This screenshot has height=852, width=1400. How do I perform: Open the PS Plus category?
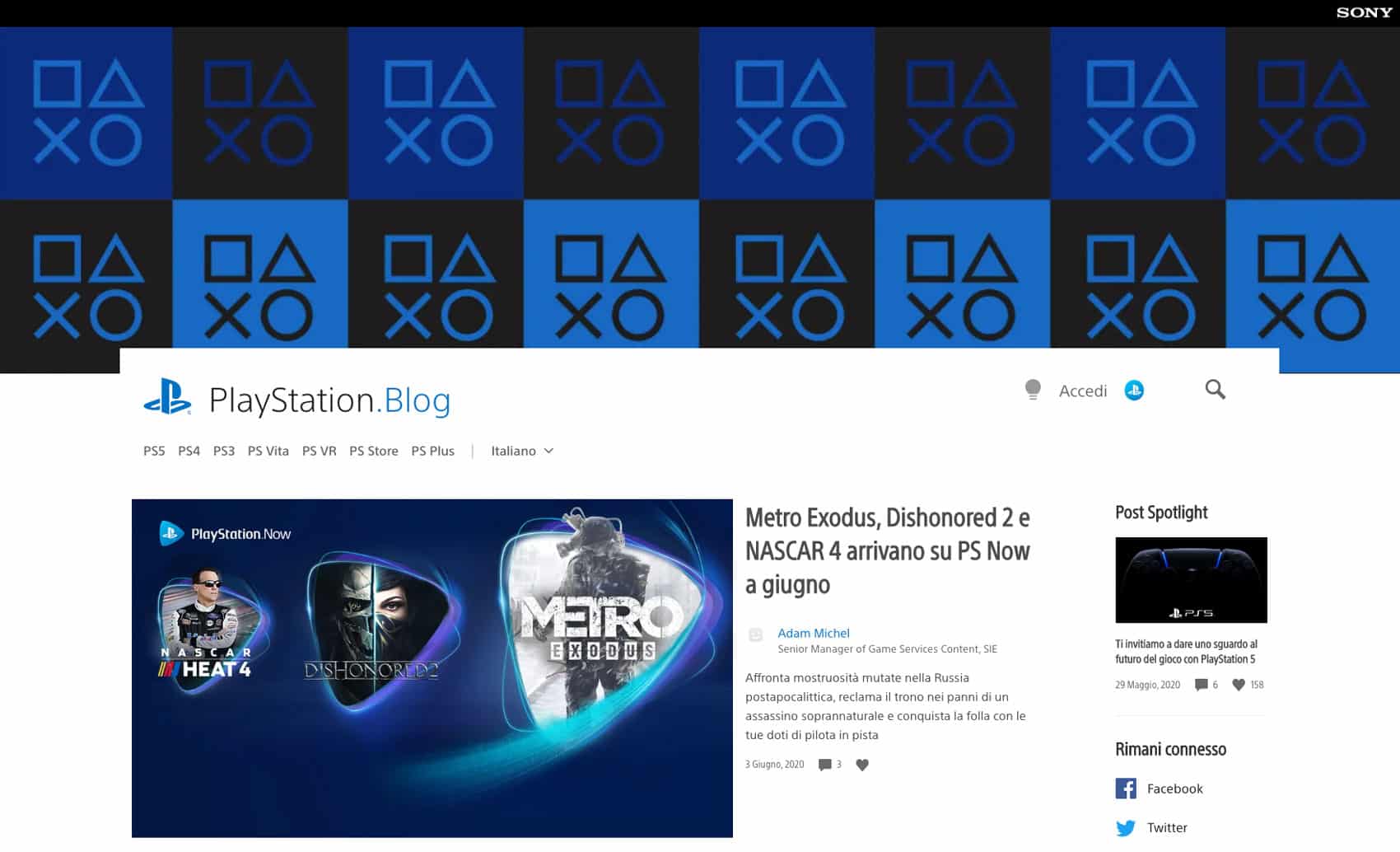pos(432,451)
